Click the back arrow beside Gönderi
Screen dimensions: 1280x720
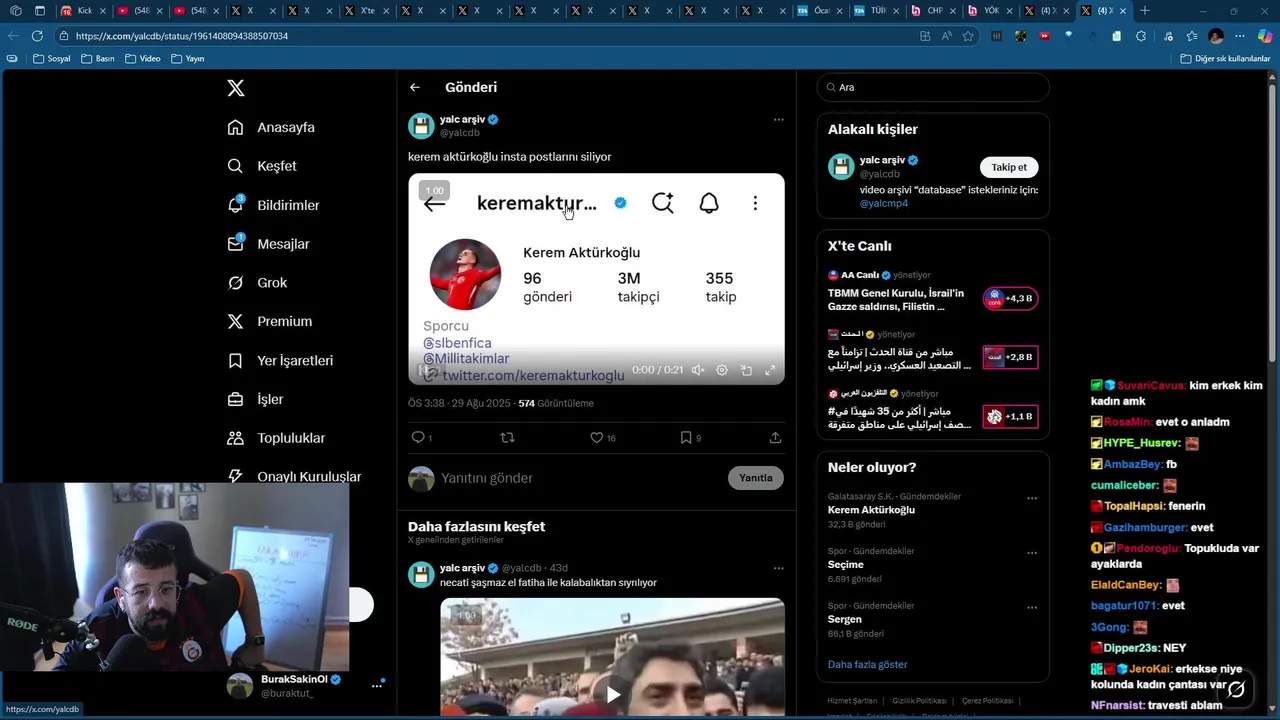415,87
